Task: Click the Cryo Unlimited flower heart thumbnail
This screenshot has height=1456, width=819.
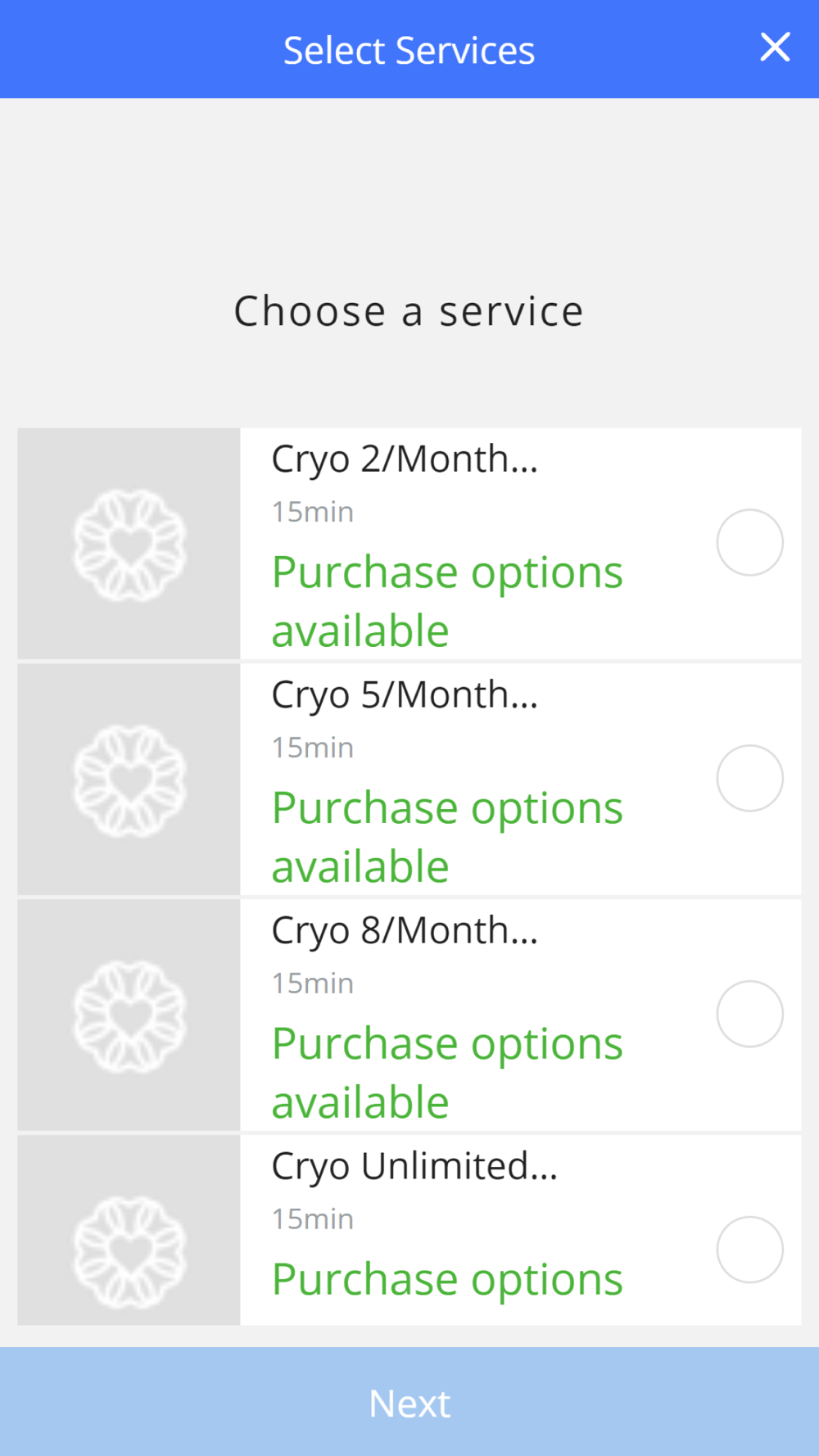Action: 129,1250
